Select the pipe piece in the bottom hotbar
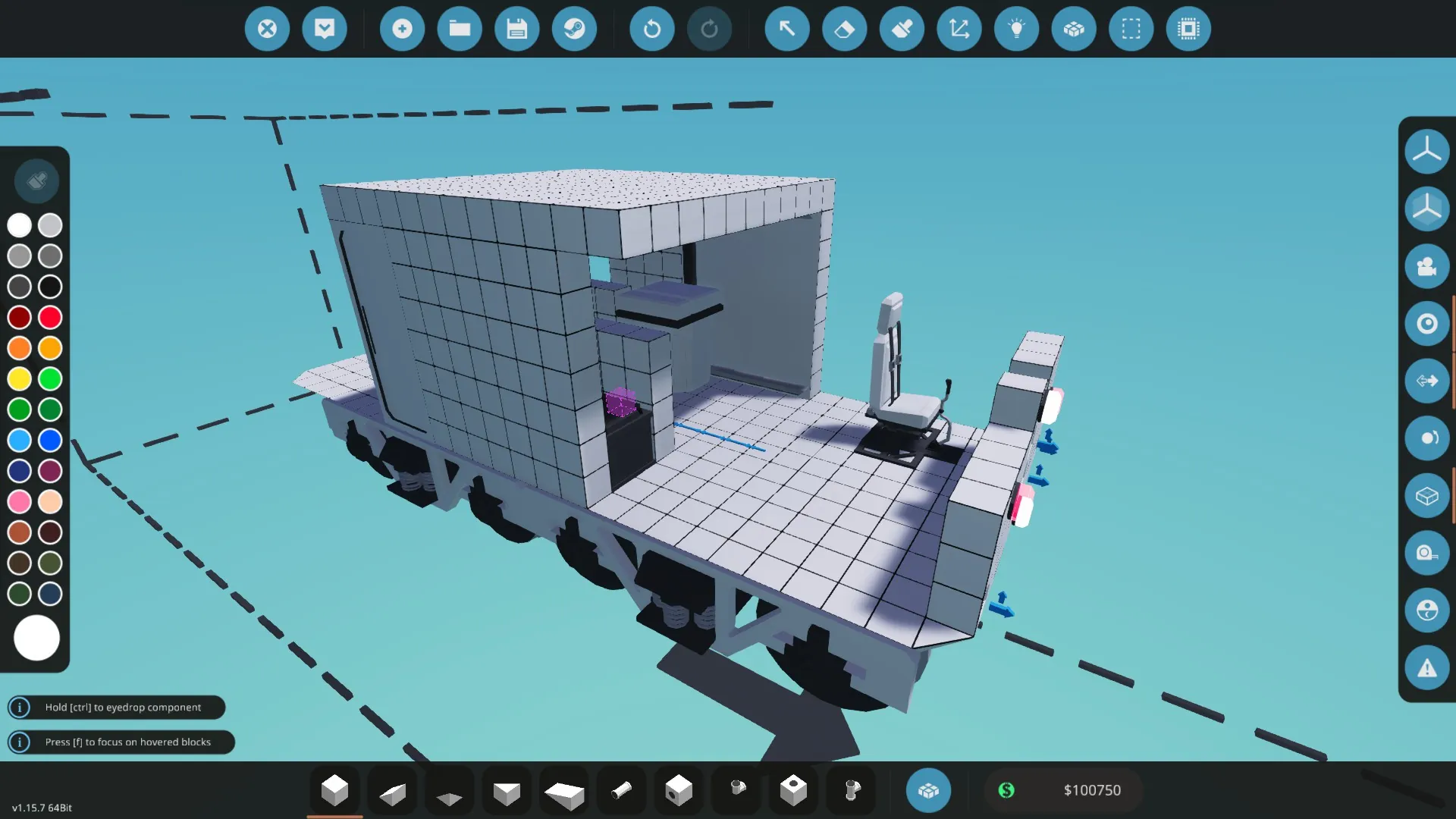Viewport: 1456px width, 819px height. pos(621,790)
